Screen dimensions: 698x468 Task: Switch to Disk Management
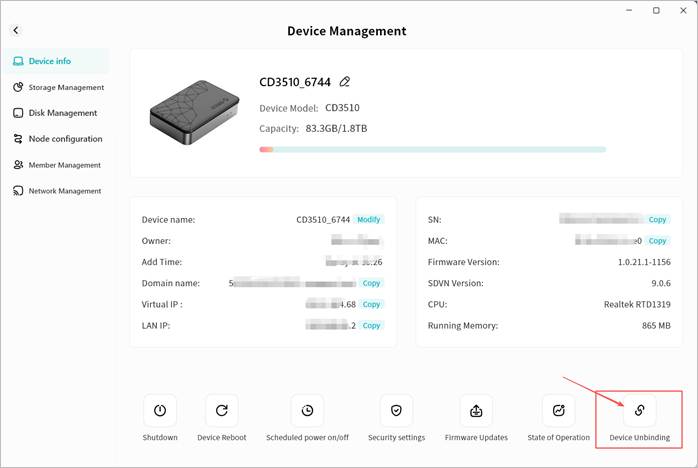pyautogui.click(x=55, y=113)
